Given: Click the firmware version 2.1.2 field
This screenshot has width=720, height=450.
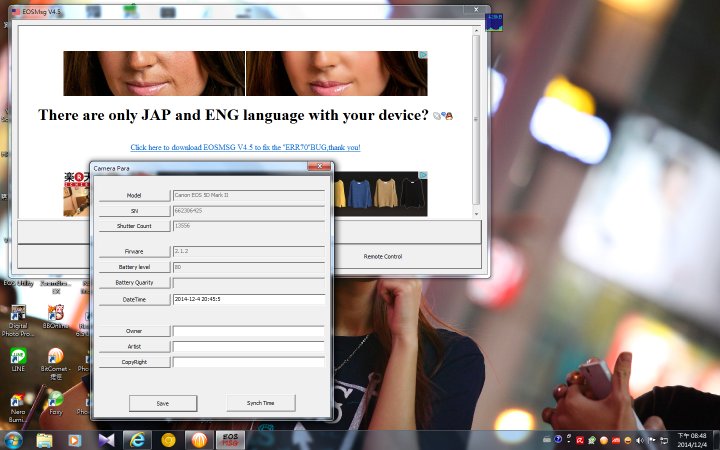Looking at the screenshot, I should pos(249,252).
